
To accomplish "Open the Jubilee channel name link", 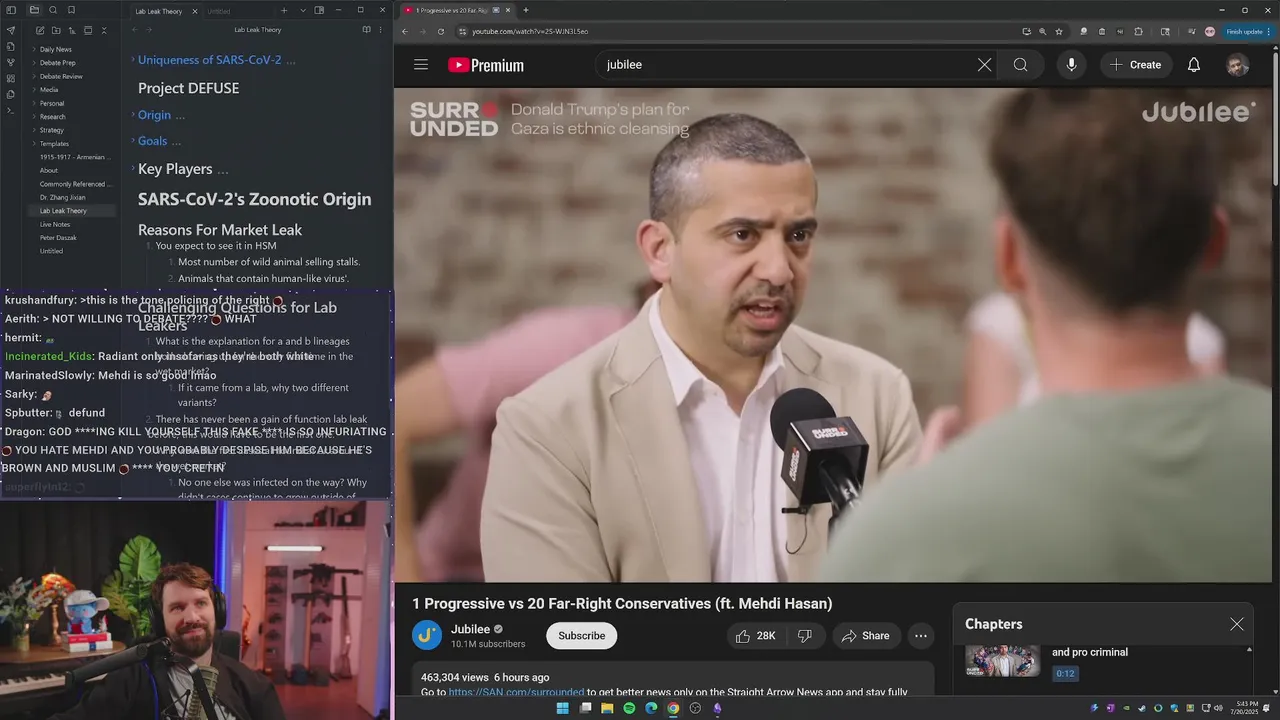I will tap(471, 630).
